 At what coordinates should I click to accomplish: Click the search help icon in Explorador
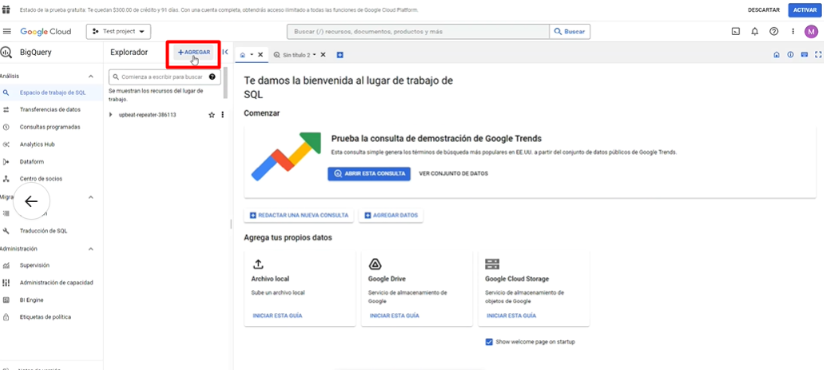coord(212,77)
